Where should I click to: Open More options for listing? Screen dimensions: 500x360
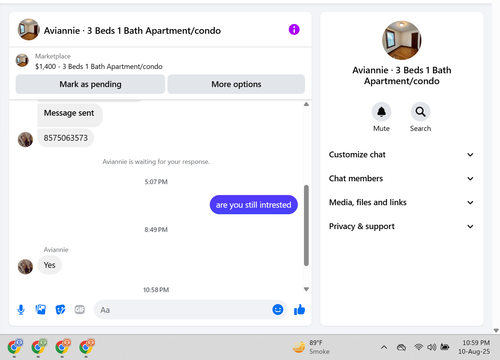click(x=236, y=84)
